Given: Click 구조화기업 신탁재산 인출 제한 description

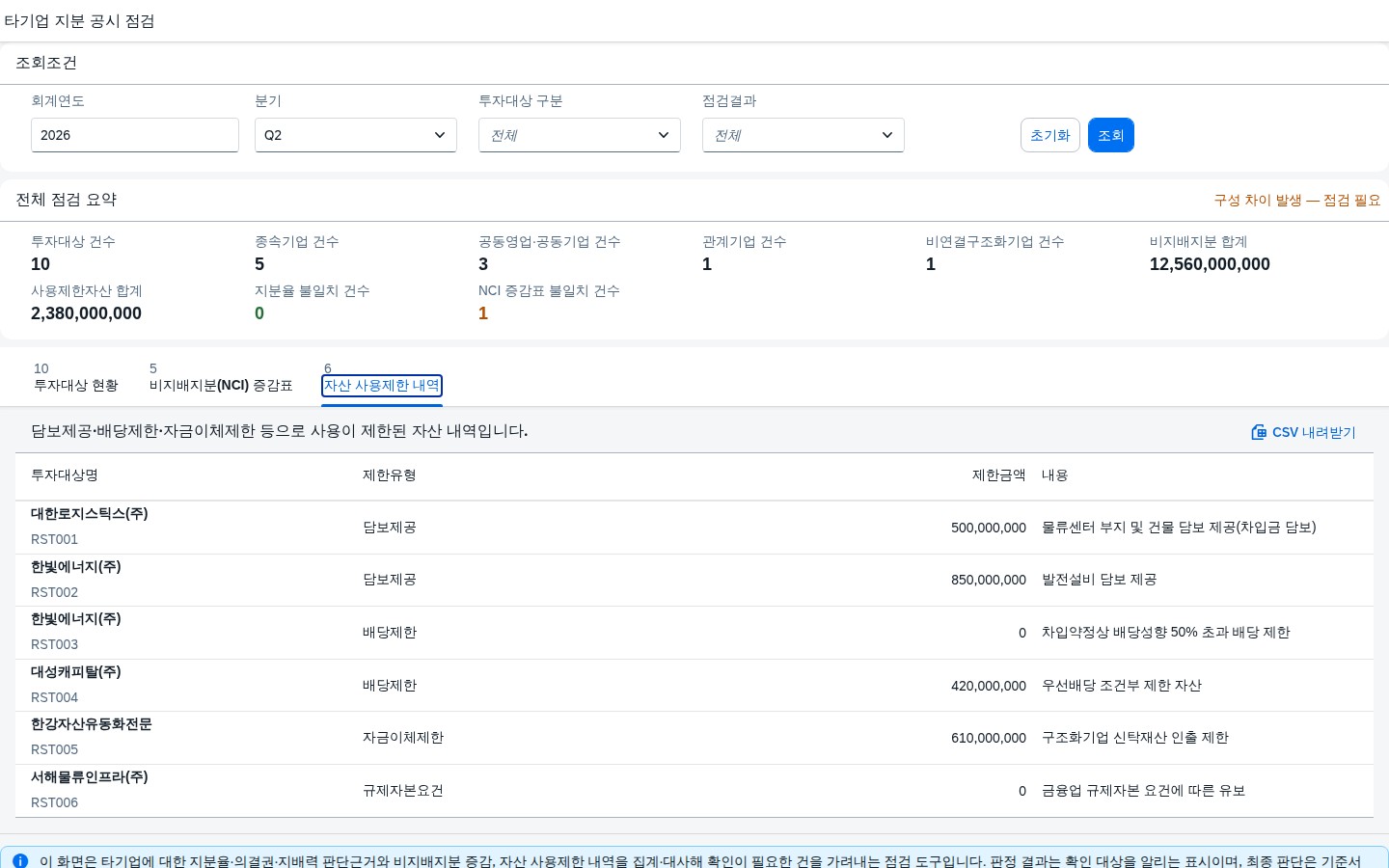Looking at the screenshot, I should pos(1135,738).
